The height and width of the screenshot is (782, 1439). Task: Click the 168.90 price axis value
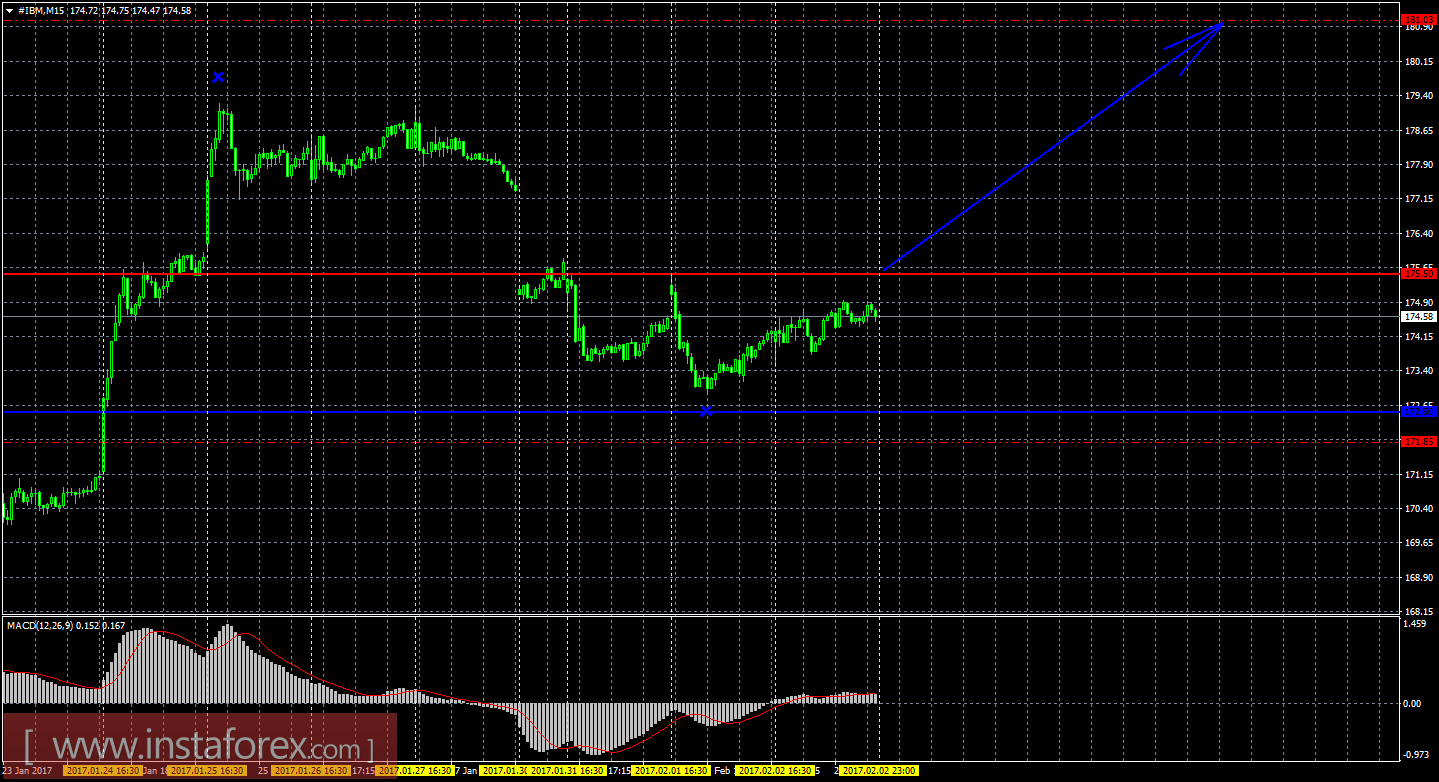tap(1419, 578)
